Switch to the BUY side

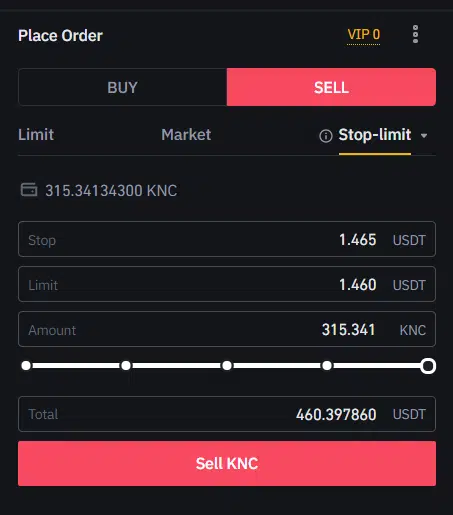click(122, 87)
